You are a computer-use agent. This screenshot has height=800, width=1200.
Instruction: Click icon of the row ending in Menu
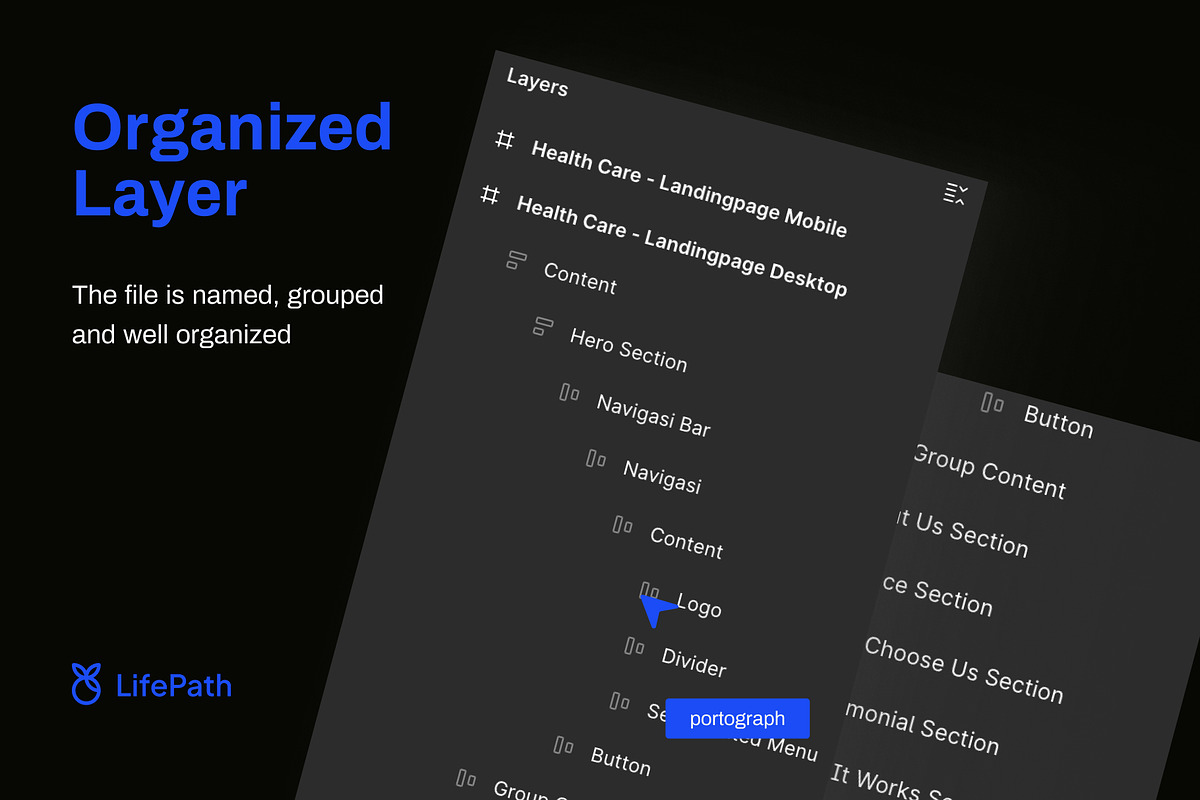(x=620, y=701)
